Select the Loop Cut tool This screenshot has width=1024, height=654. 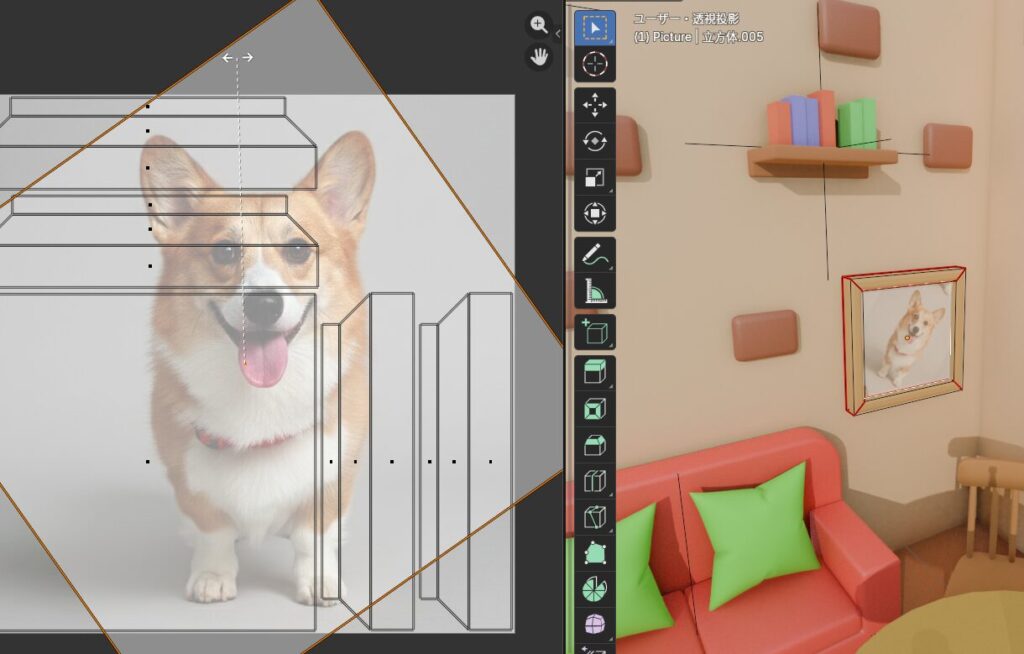click(595, 481)
